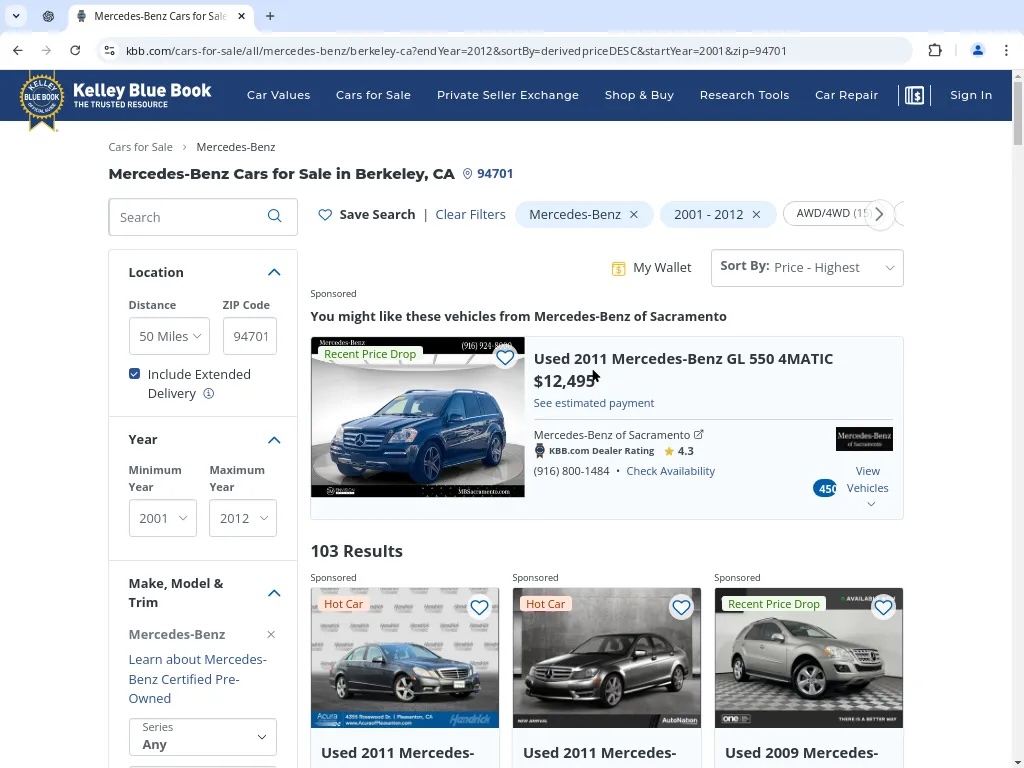The height and width of the screenshot is (768, 1024).
Task: Remove the 2001 - 2012 year filter chip
Action: [x=756, y=215]
